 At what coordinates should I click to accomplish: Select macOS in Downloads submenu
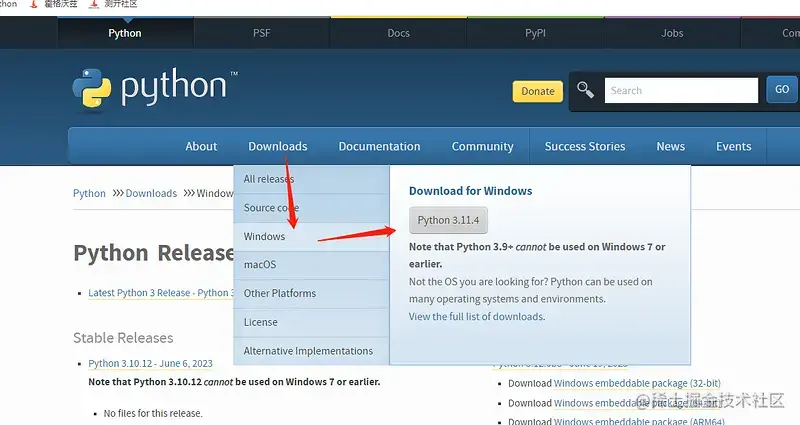click(x=311, y=265)
